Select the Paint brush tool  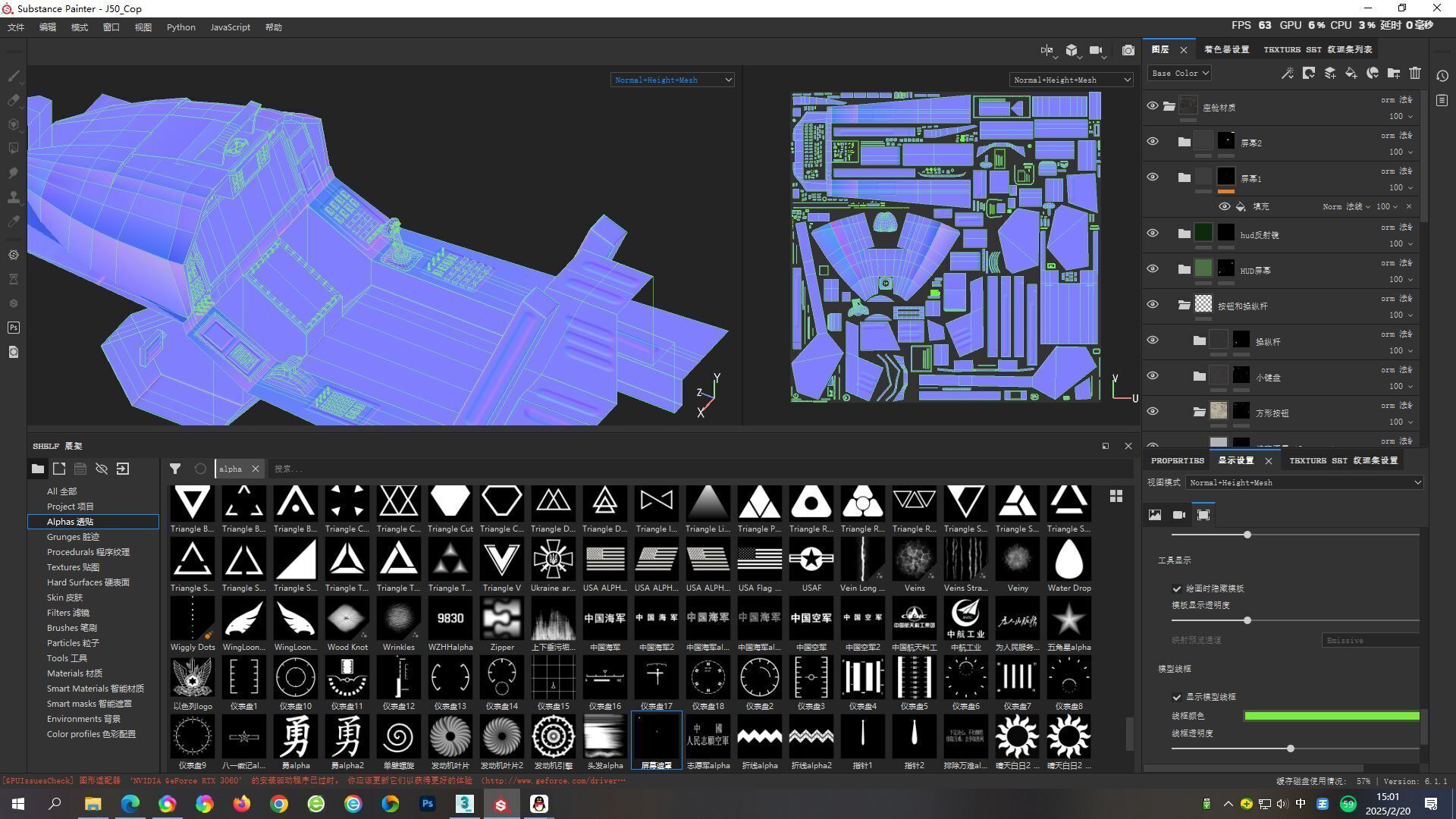pyautogui.click(x=14, y=76)
